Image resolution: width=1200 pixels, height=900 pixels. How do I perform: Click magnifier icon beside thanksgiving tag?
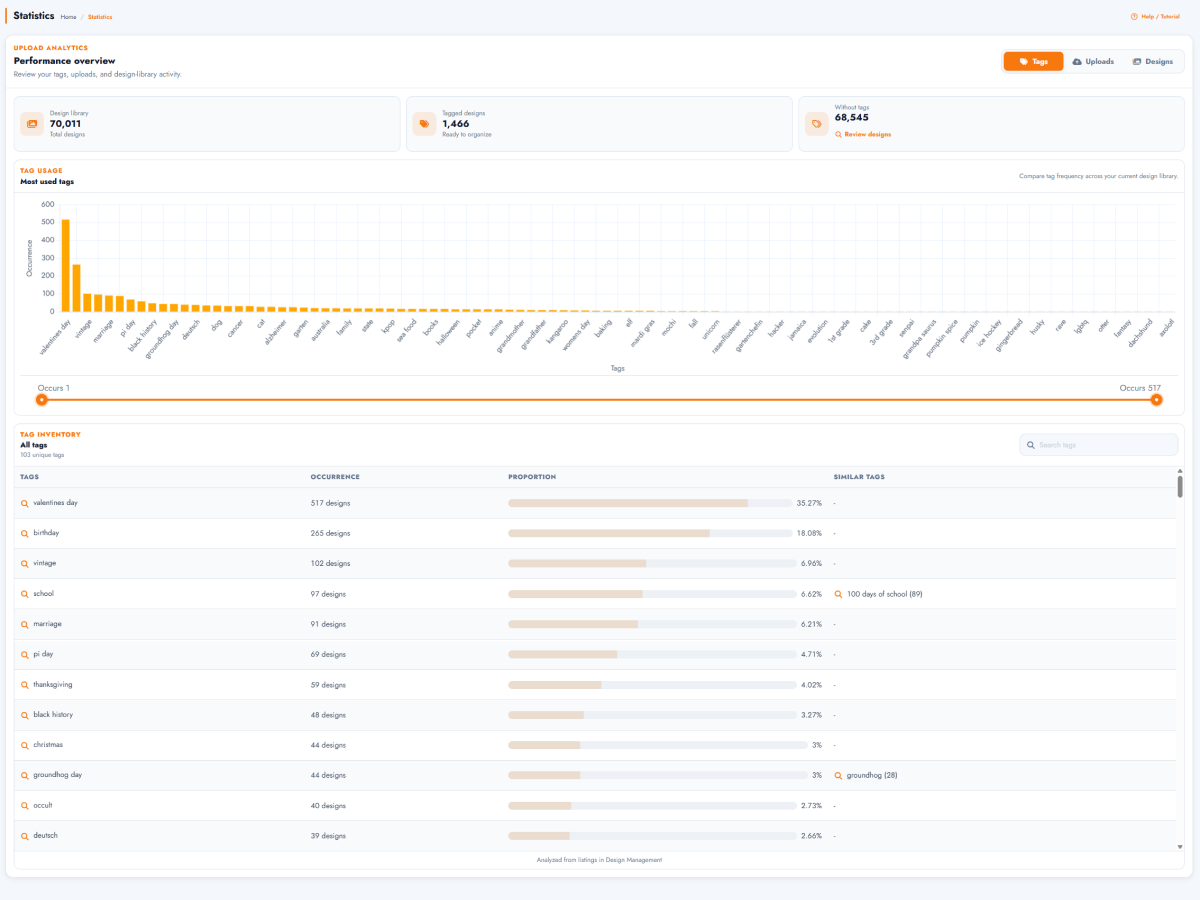pos(25,685)
